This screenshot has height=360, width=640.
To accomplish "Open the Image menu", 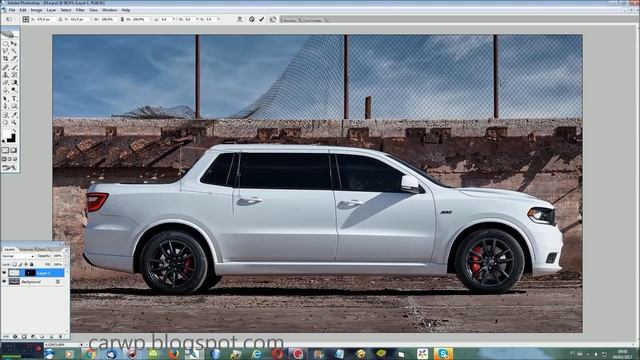I will coord(36,10).
